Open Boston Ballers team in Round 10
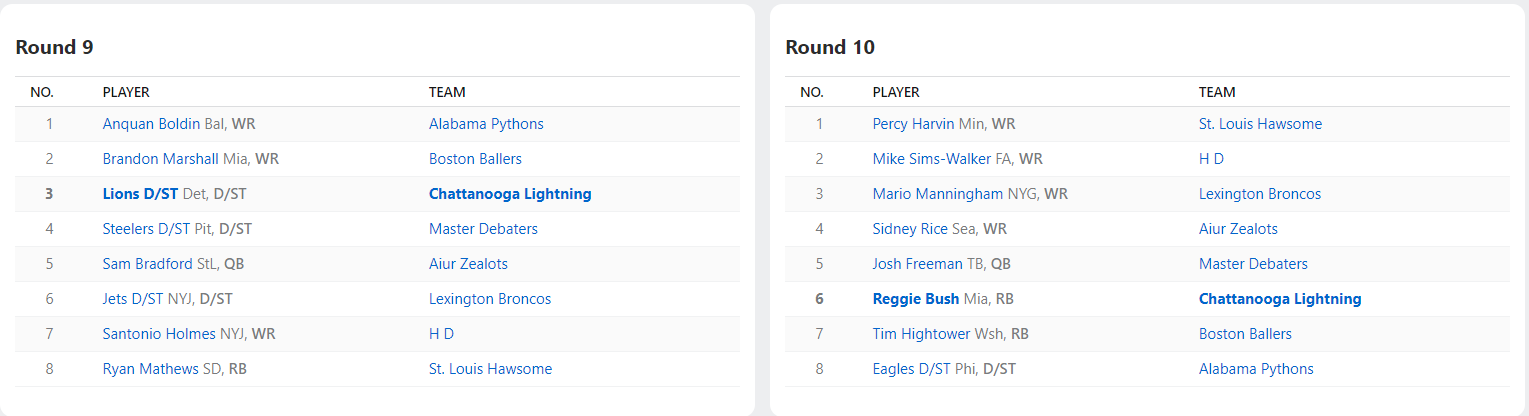The width and height of the screenshot is (1529, 416). point(1245,334)
